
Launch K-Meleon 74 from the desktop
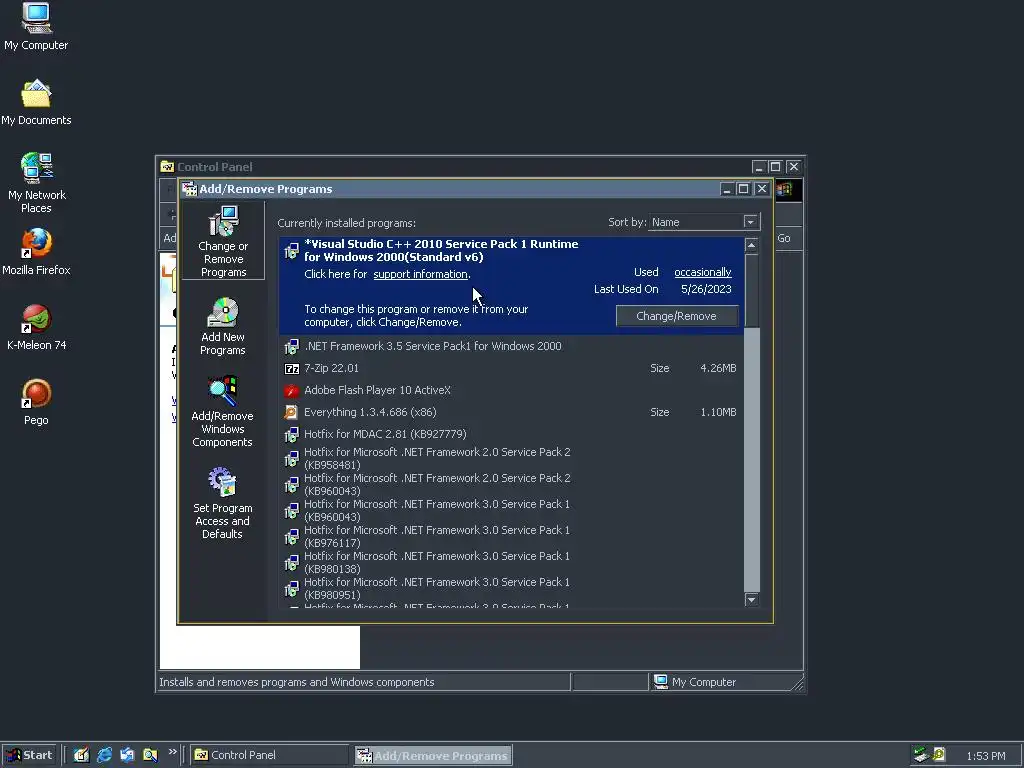coord(37,327)
